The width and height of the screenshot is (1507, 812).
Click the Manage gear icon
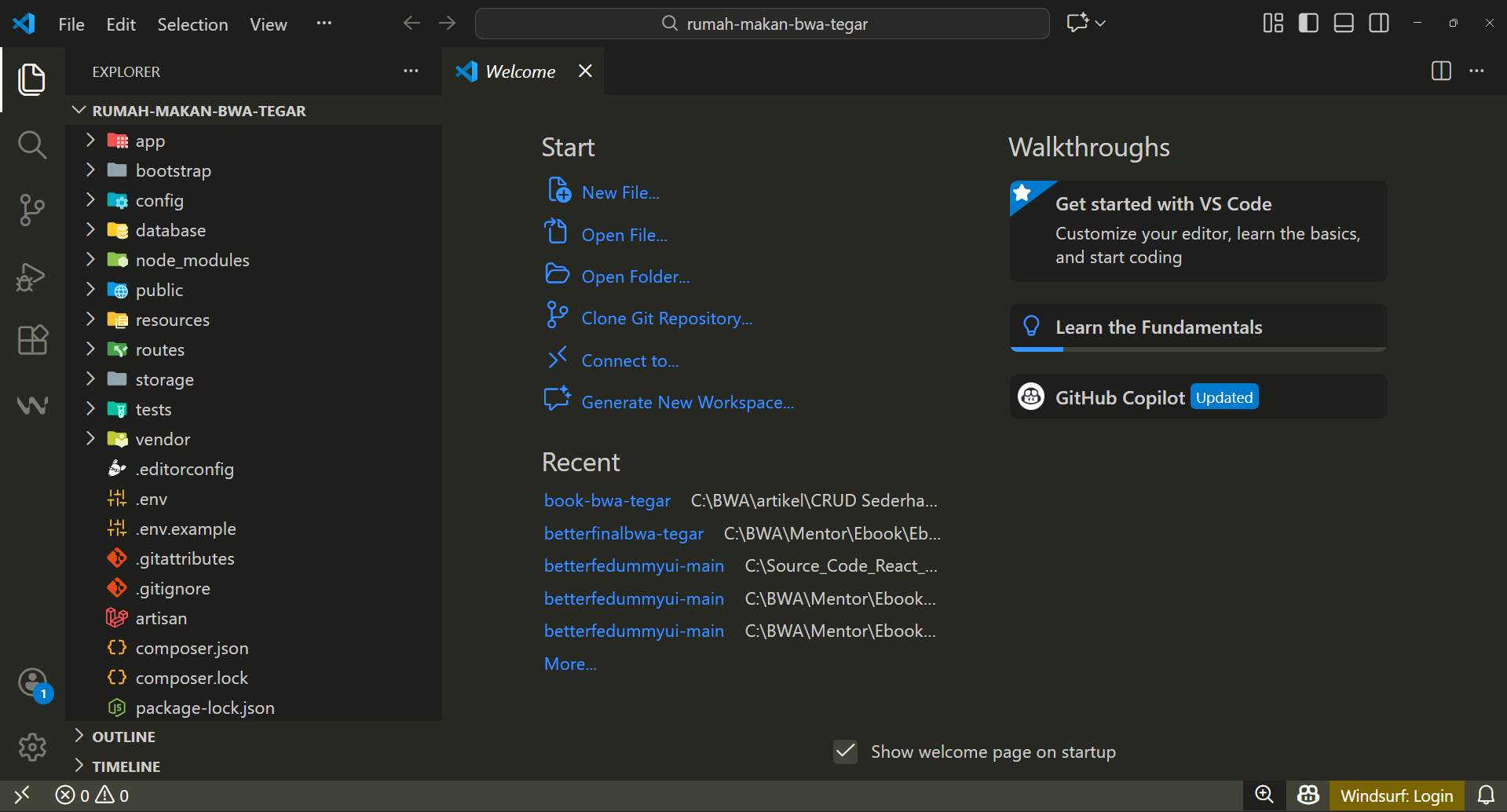point(32,747)
